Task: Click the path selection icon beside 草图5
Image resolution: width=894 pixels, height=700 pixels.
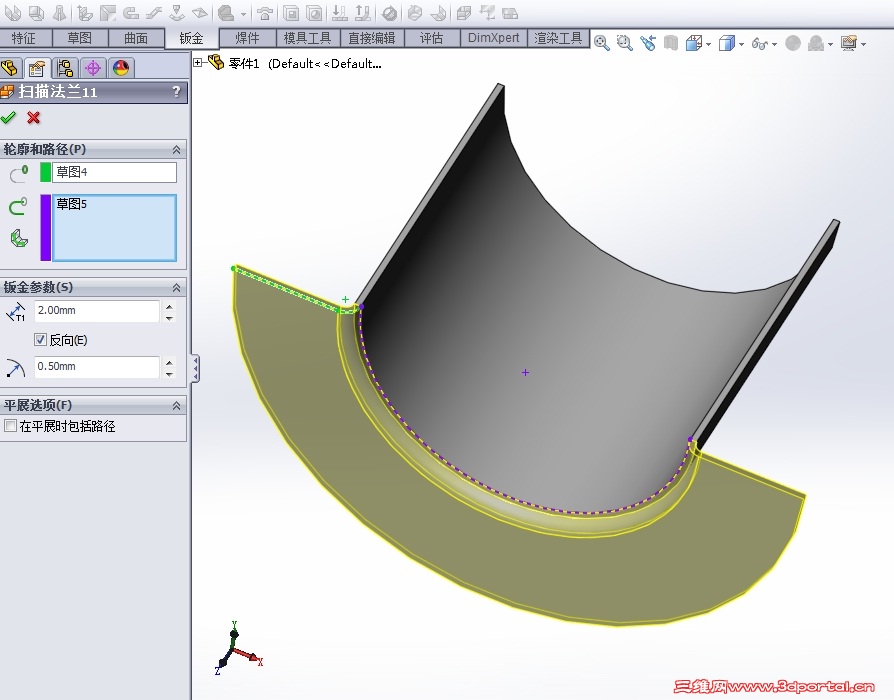Action: 18,206
